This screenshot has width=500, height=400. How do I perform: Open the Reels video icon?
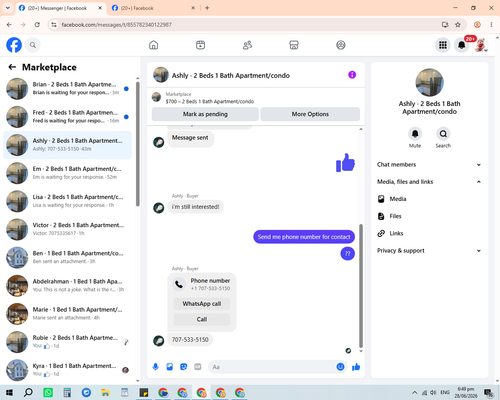pos(200,45)
